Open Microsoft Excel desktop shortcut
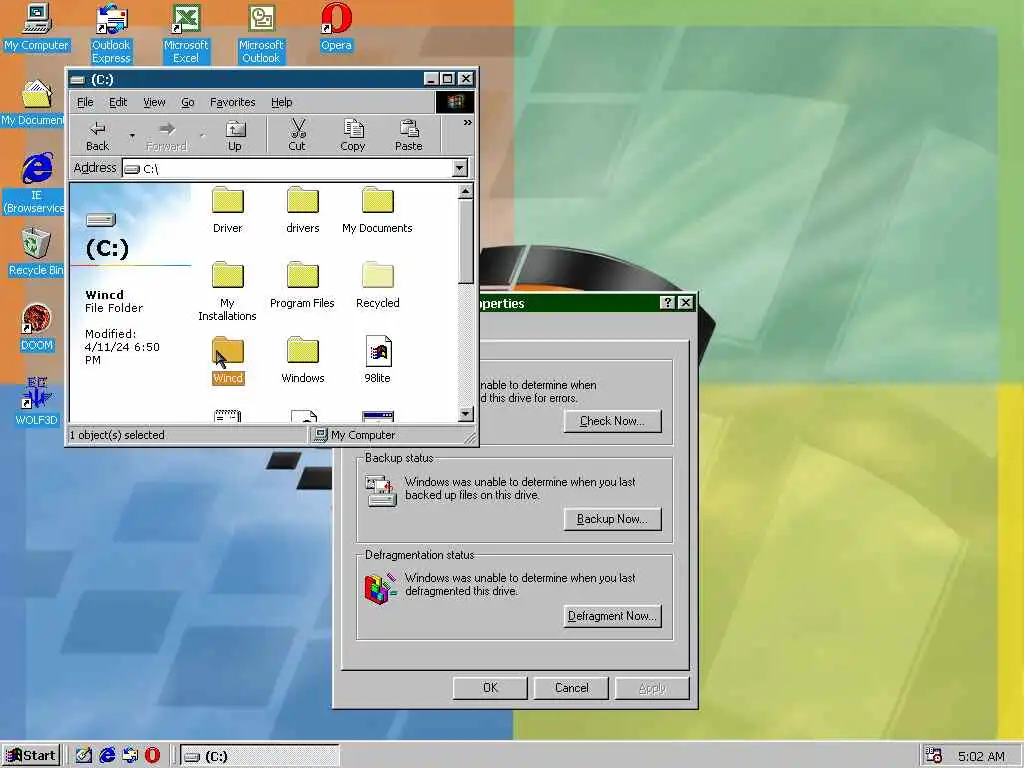Image resolution: width=1024 pixels, height=768 pixels. pyautogui.click(x=185, y=34)
